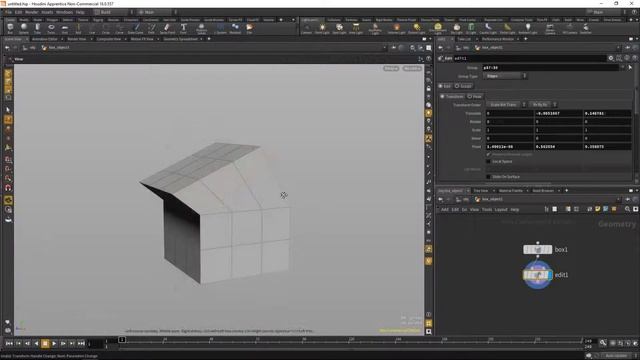Select the Peak radio button
640x360 pixels.
point(475,97)
